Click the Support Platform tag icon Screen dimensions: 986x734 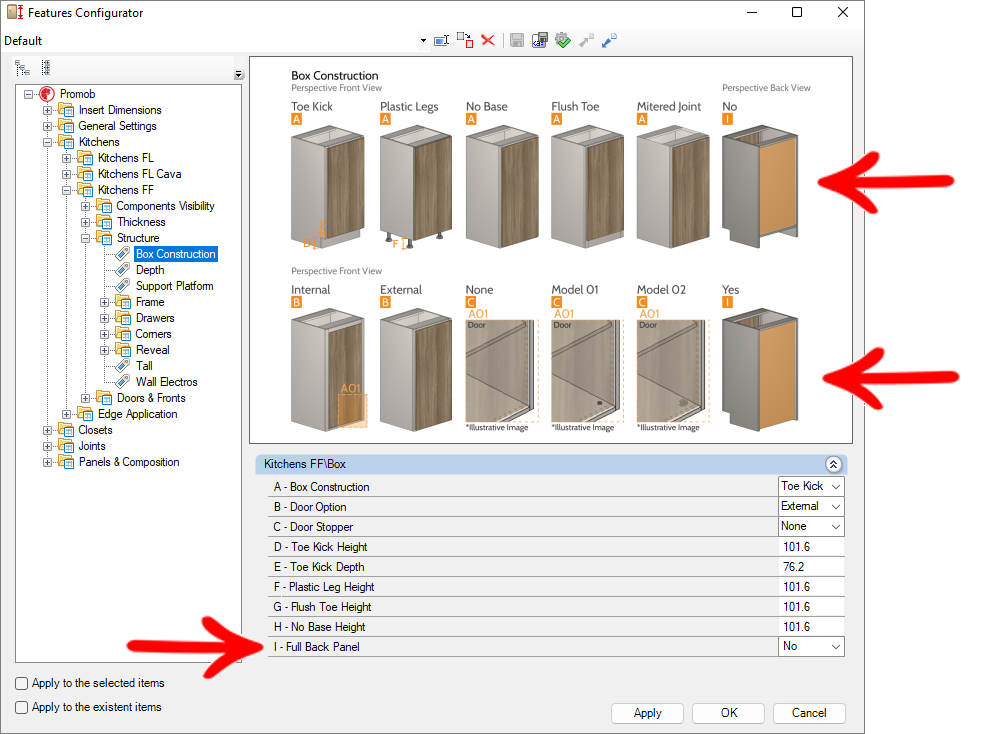click(x=123, y=286)
